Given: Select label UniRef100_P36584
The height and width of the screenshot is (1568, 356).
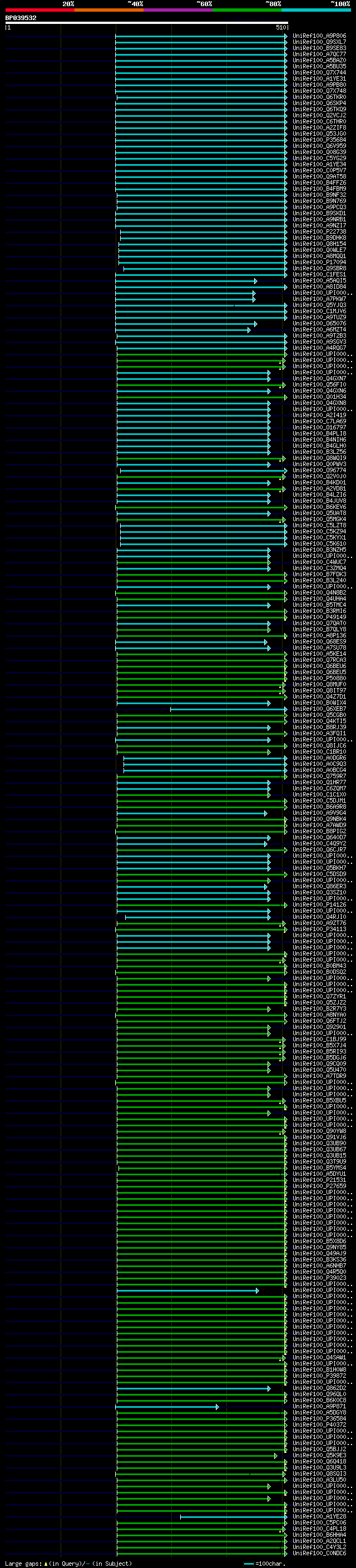Looking at the screenshot, I should 319,1419.
